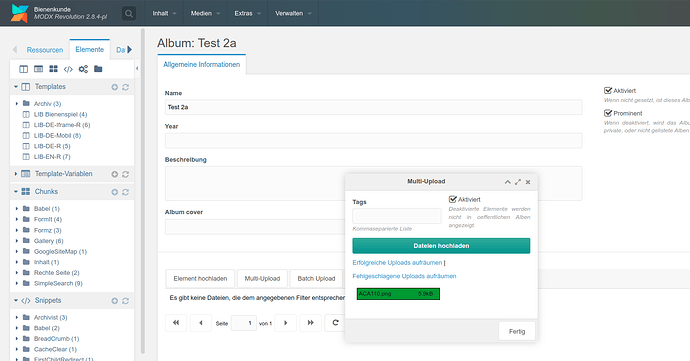Expand the Gallery (6) chunk folder
The height and width of the screenshot is (361, 690).
click(x=17, y=241)
